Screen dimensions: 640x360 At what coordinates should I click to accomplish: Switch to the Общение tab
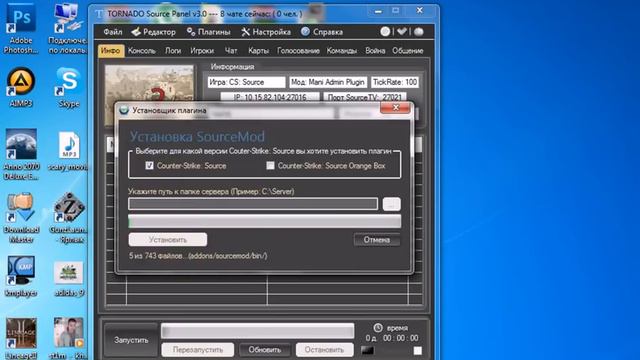pyautogui.click(x=408, y=51)
